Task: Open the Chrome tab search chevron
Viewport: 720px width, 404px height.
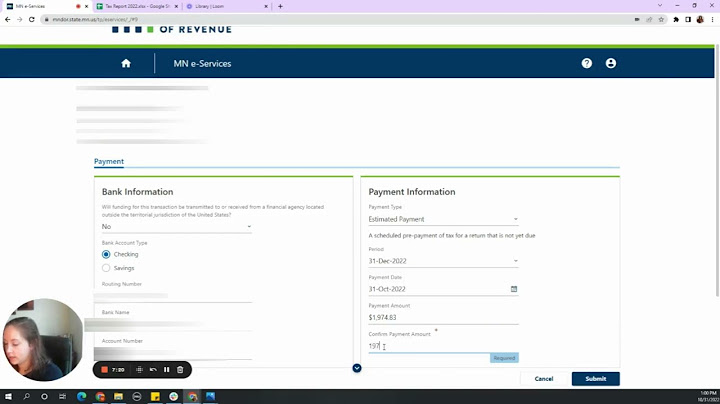Action: [660, 6]
